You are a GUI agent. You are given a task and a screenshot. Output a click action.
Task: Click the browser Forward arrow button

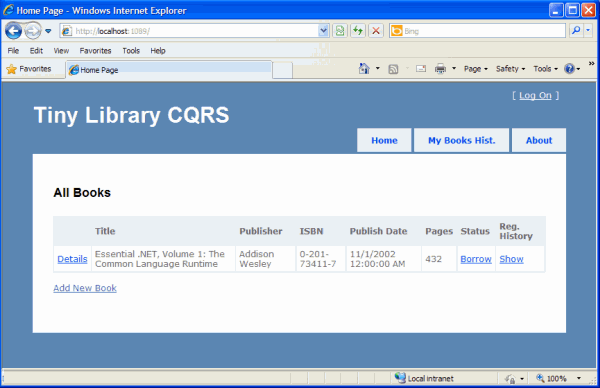(33, 31)
